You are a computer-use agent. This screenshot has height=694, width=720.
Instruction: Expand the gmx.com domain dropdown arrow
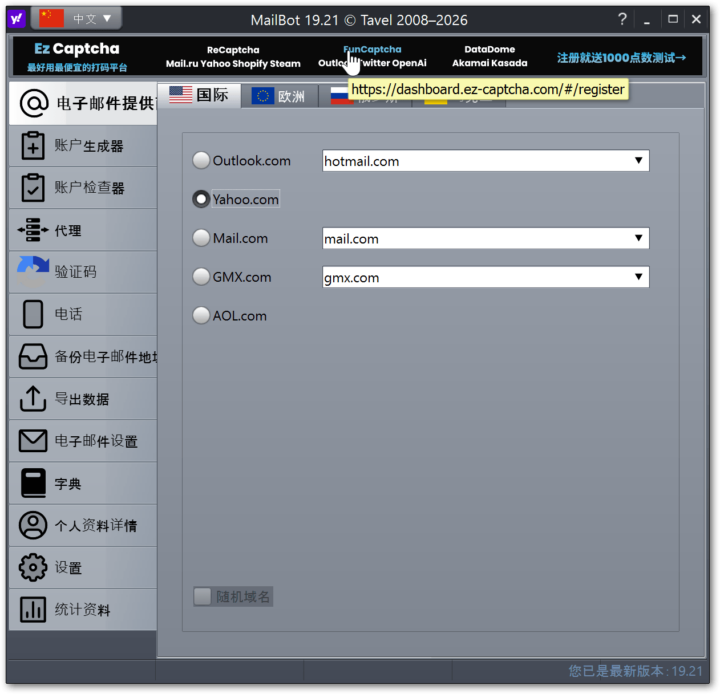pos(638,276)
